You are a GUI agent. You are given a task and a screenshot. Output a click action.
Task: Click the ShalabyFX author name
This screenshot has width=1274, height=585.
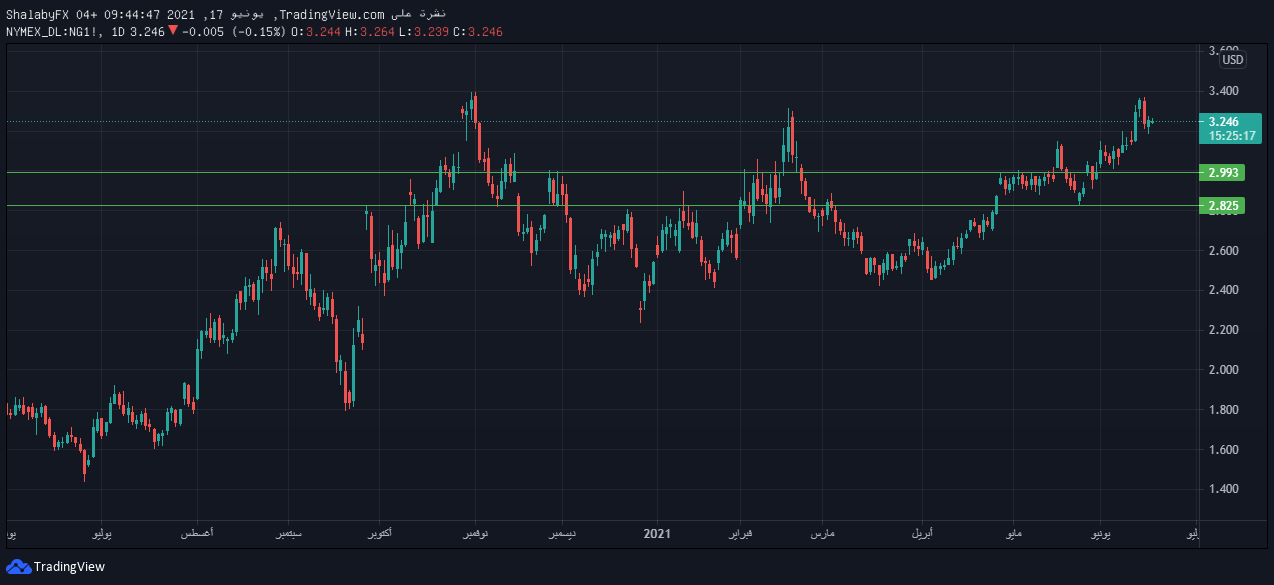(x=37, y=14)
